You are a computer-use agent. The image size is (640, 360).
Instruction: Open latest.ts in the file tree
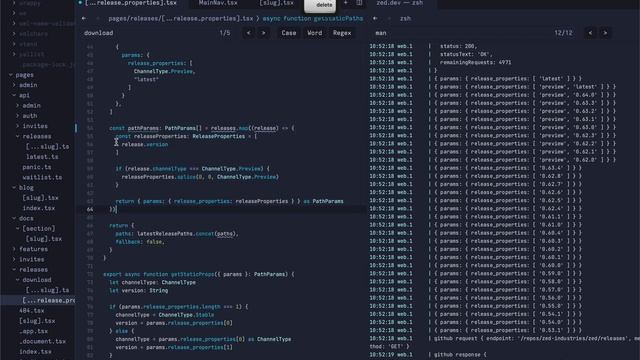pyautogui.click(x=42, y=157)
